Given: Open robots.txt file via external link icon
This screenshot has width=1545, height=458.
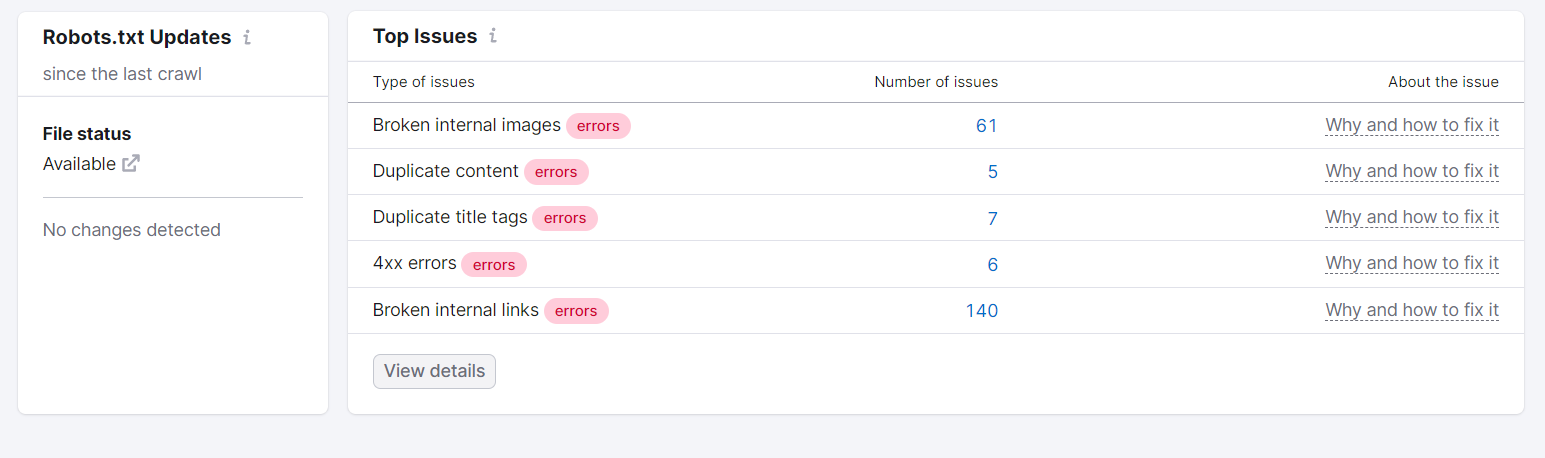Looking at the screenshot, I should click(131, 164).
